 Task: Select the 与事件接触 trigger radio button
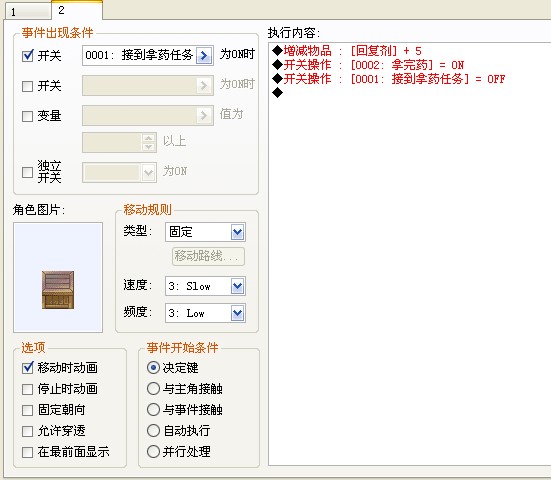tap(153, 409)
